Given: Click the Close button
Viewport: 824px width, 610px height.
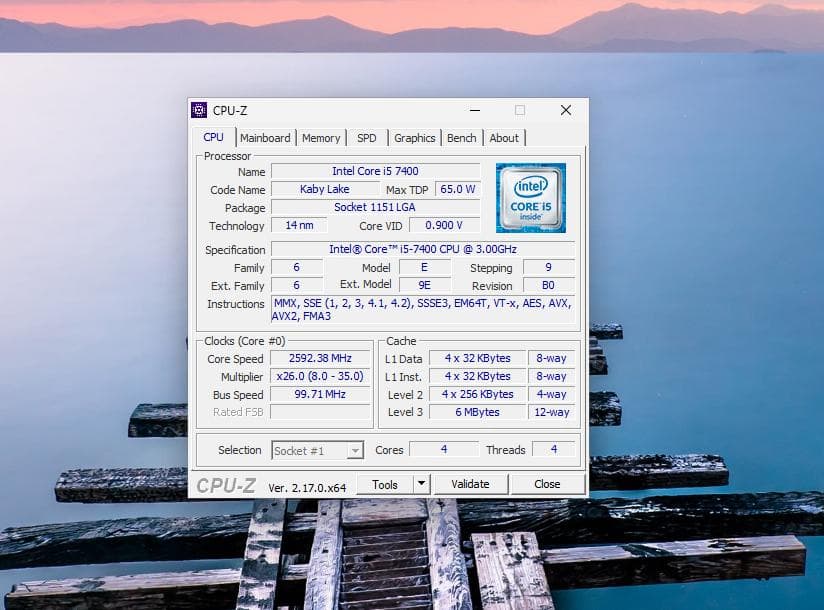Looking at the screenshot, I should [548, 483].
